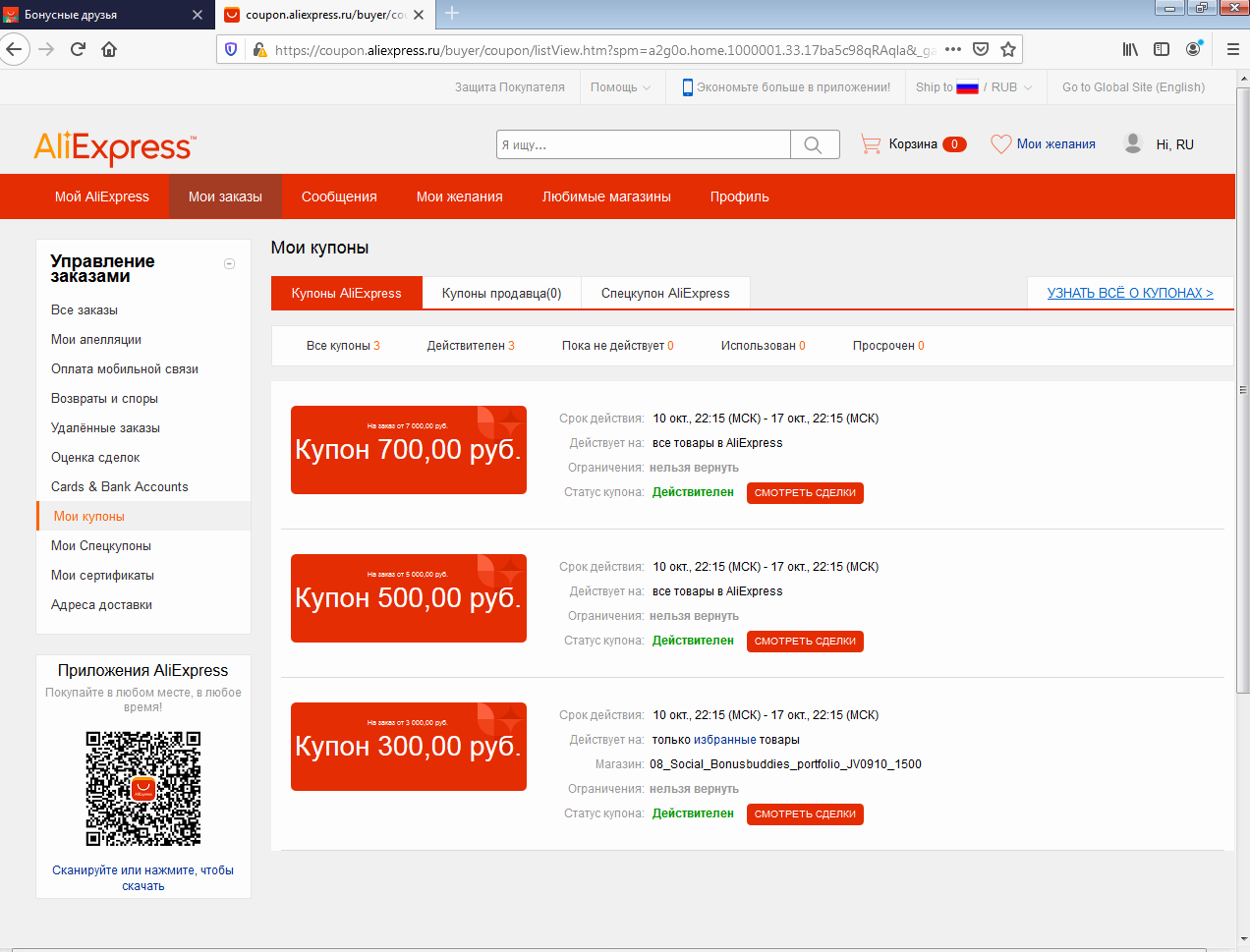The image size is (1250, 952).
Task: Filter by Просрочен 0
Action: (x=888, y=346)
